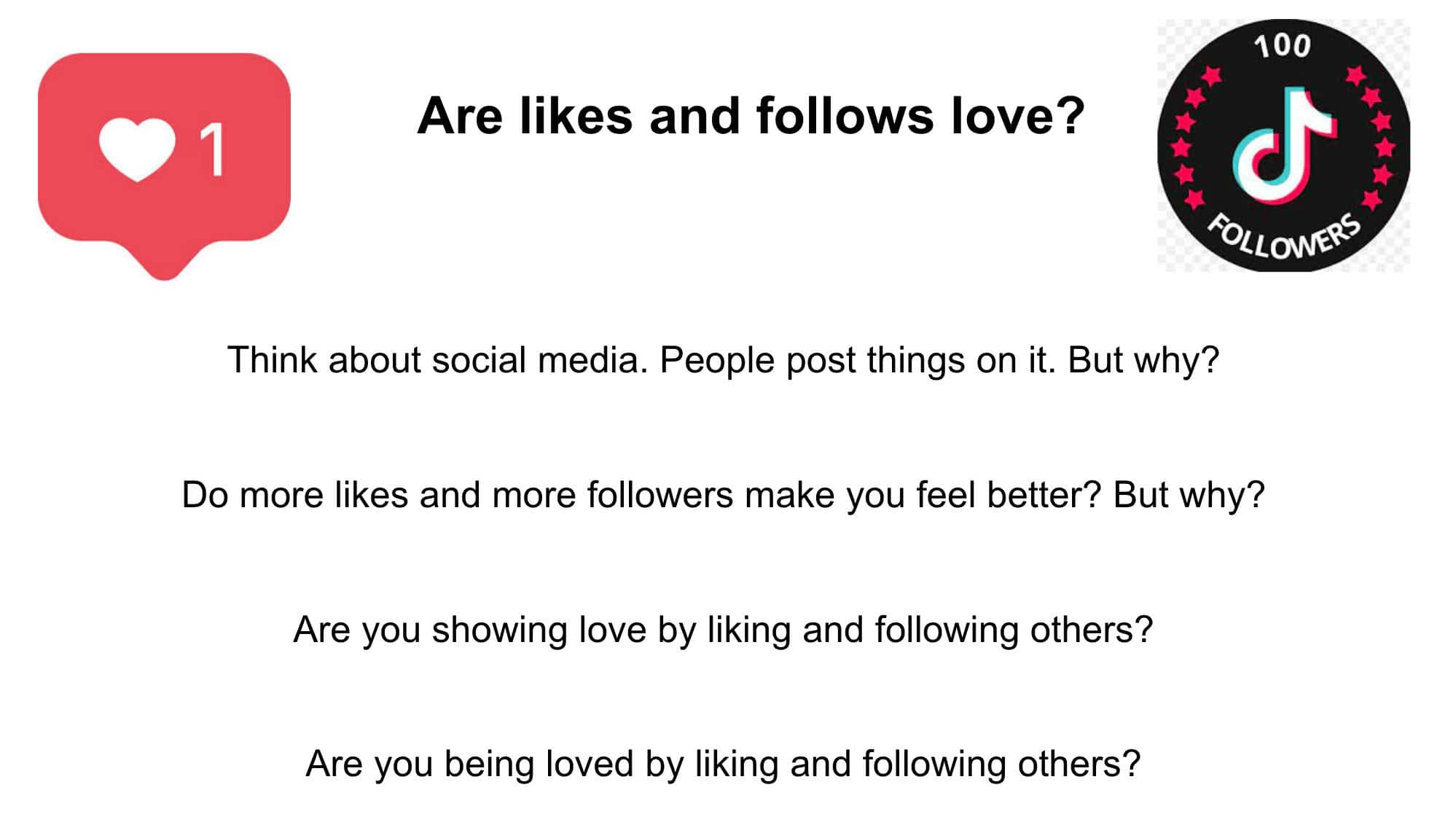This screenshot has height=825, width=1456.
Task: Click the white heart in the like bubble
Action: (137, 149)
